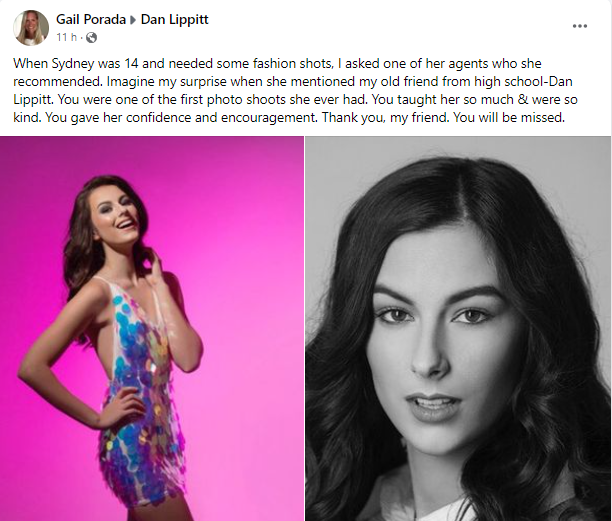Visit Gail Porada's profile via her name
This screenshot has width=612, height=521.
[x=91, y=19]
